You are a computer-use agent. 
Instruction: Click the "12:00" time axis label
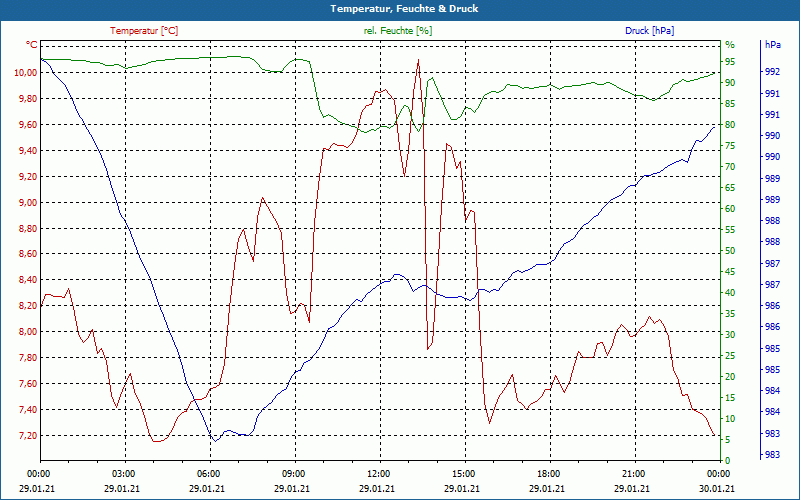377,473
